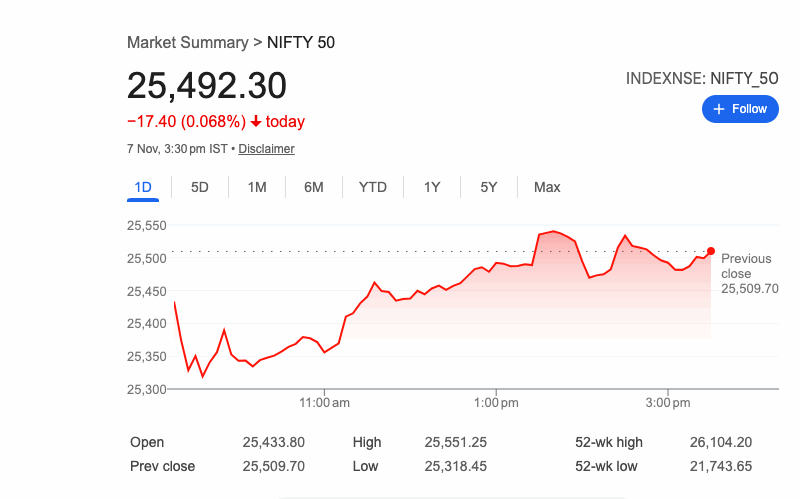
Task: Click the Follow button
Action: [x=740, y=109]
